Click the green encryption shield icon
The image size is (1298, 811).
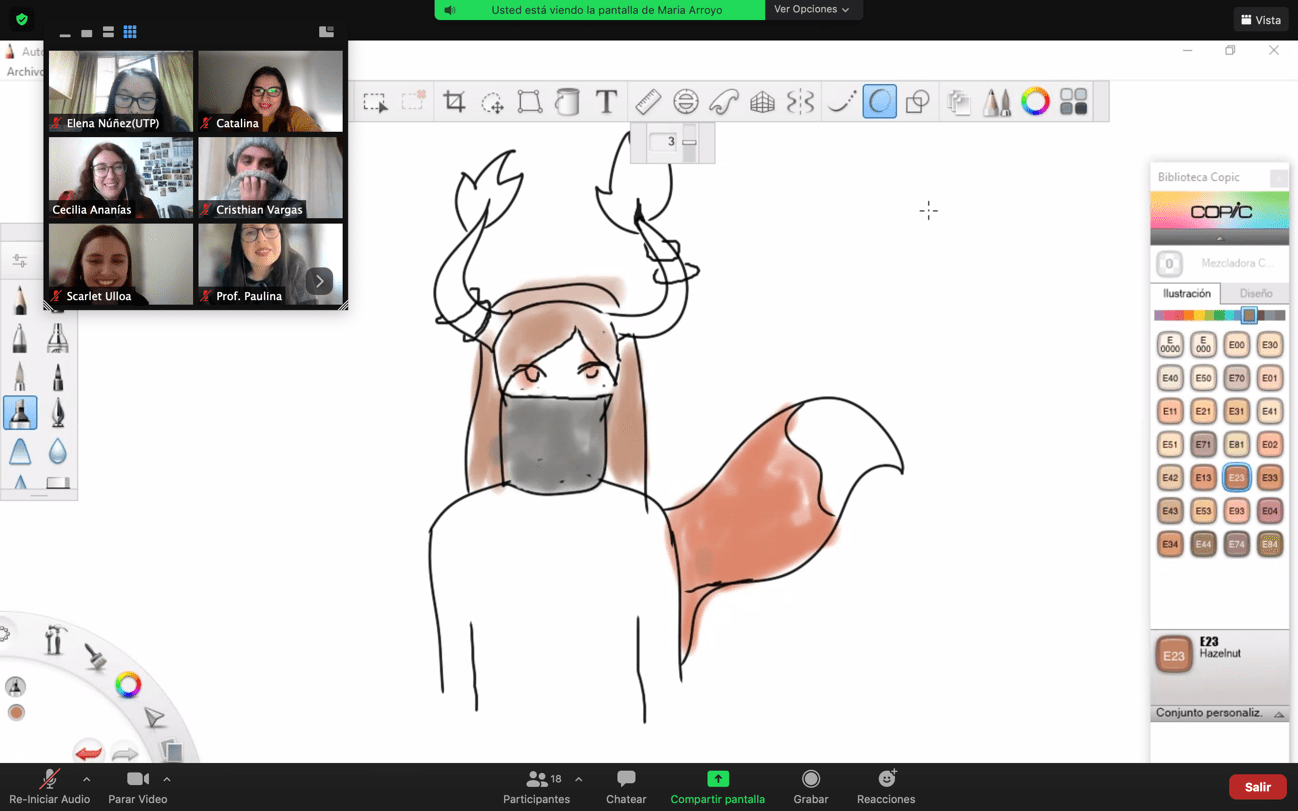click(x=22, y=19)
